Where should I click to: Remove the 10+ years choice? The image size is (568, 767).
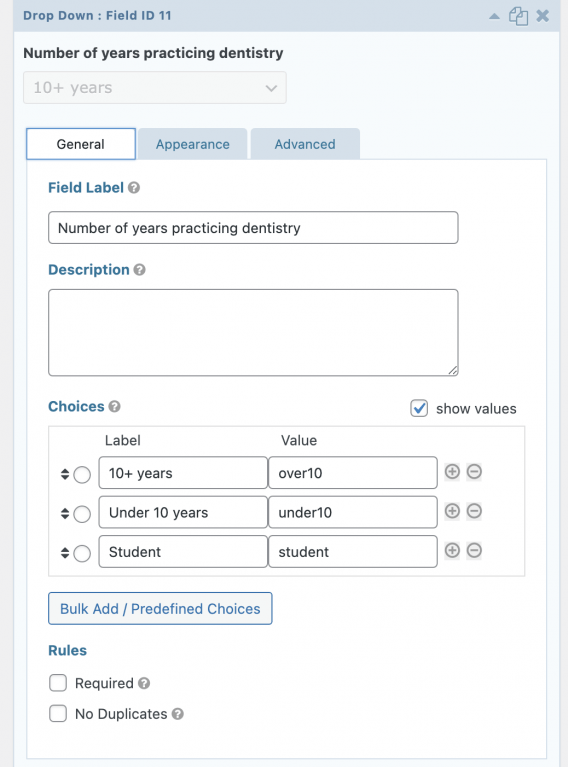[x=474, y=472]
